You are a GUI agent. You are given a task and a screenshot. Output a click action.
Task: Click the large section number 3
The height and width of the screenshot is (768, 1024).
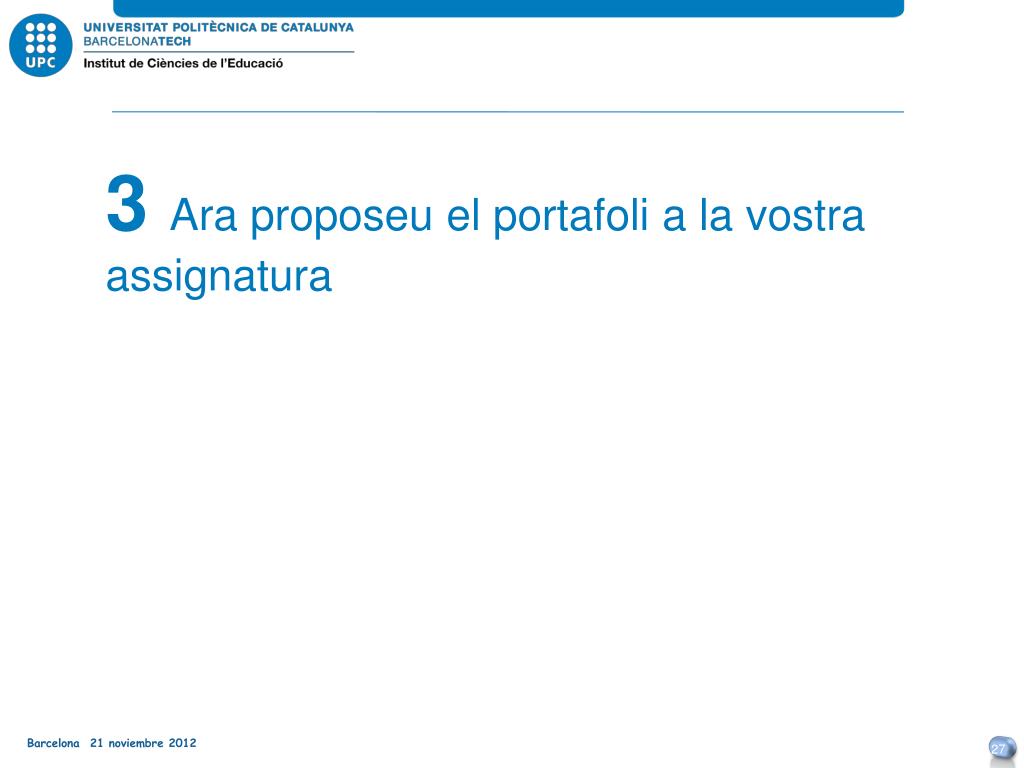(126, 203)
